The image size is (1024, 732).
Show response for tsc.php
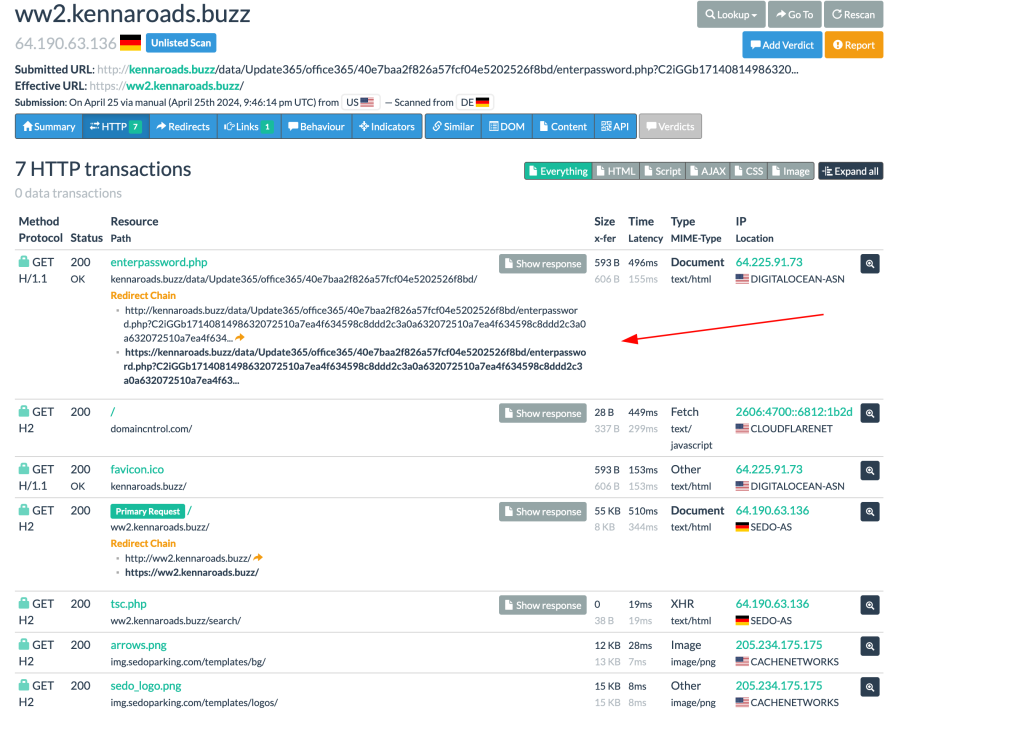click(x=543, y=605)
